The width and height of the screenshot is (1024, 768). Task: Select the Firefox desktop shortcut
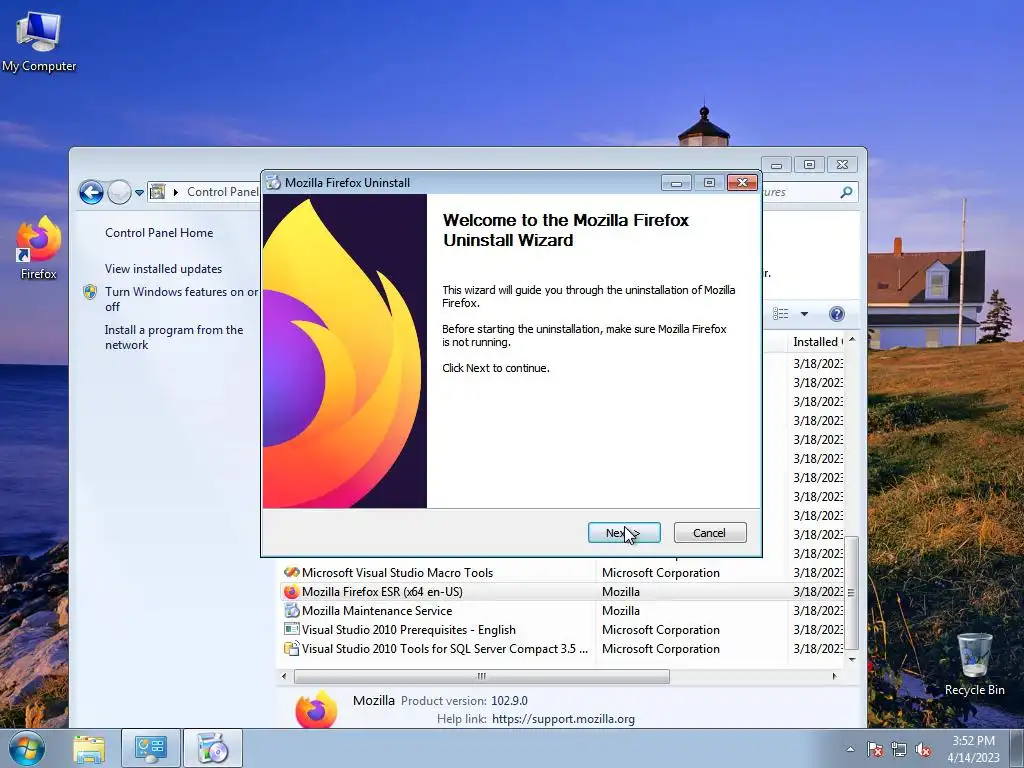click(39, 249)
